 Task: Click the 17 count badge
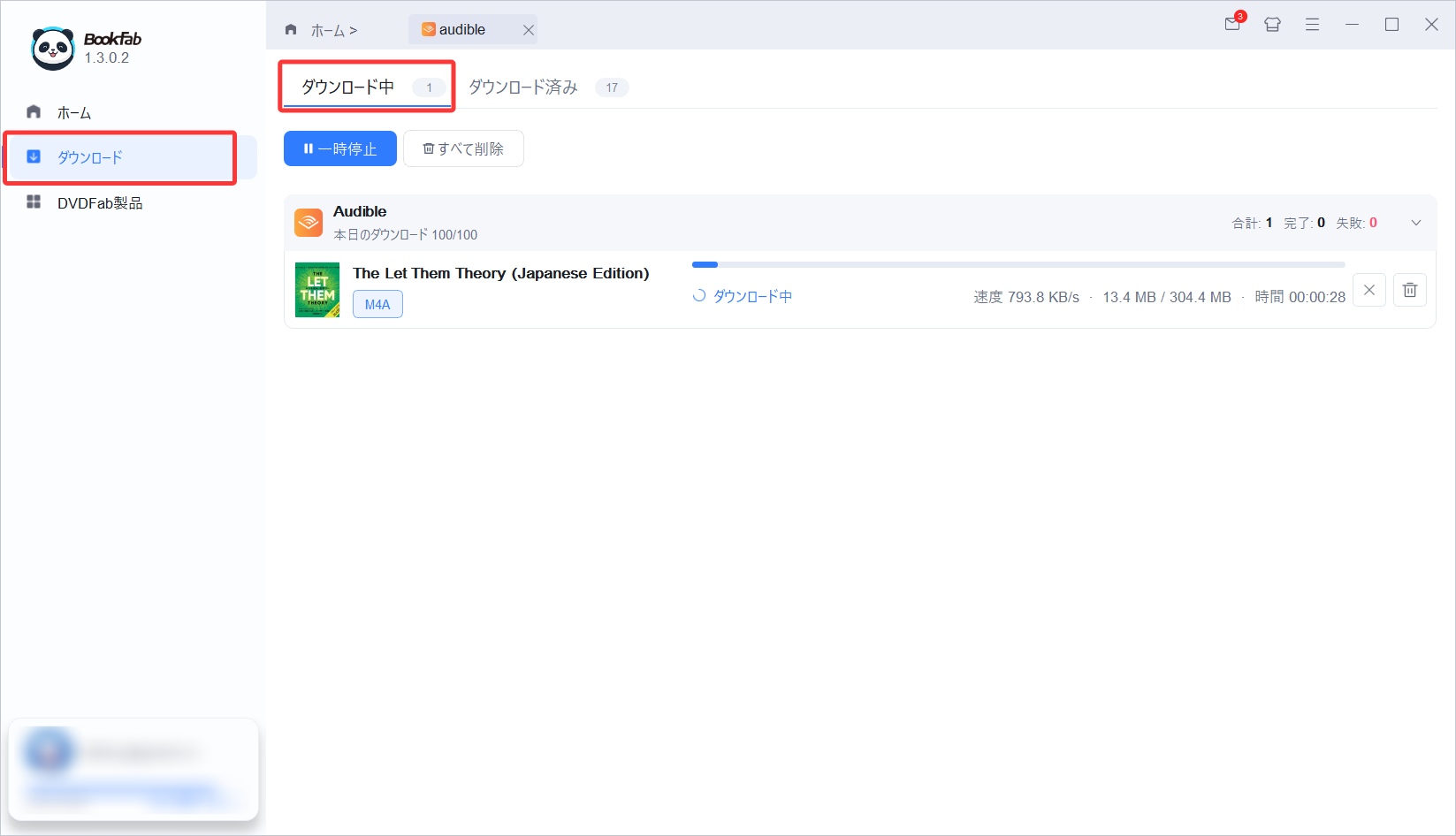pos(612,87)
